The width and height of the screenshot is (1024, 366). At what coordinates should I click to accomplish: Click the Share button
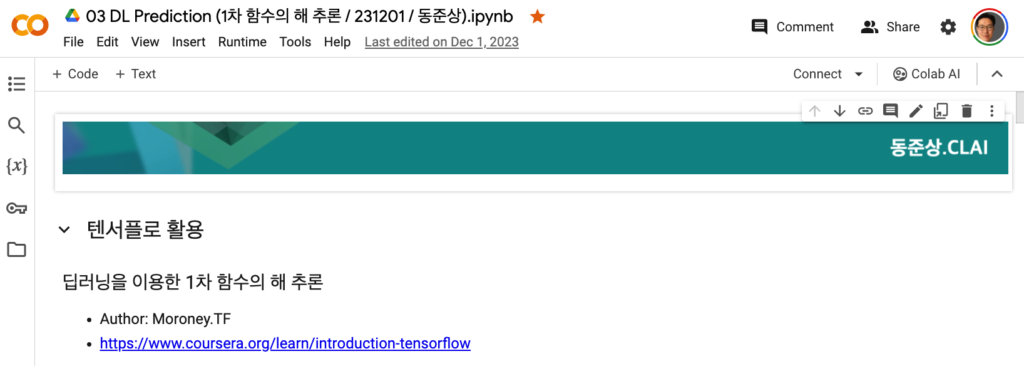coord(890,27)
